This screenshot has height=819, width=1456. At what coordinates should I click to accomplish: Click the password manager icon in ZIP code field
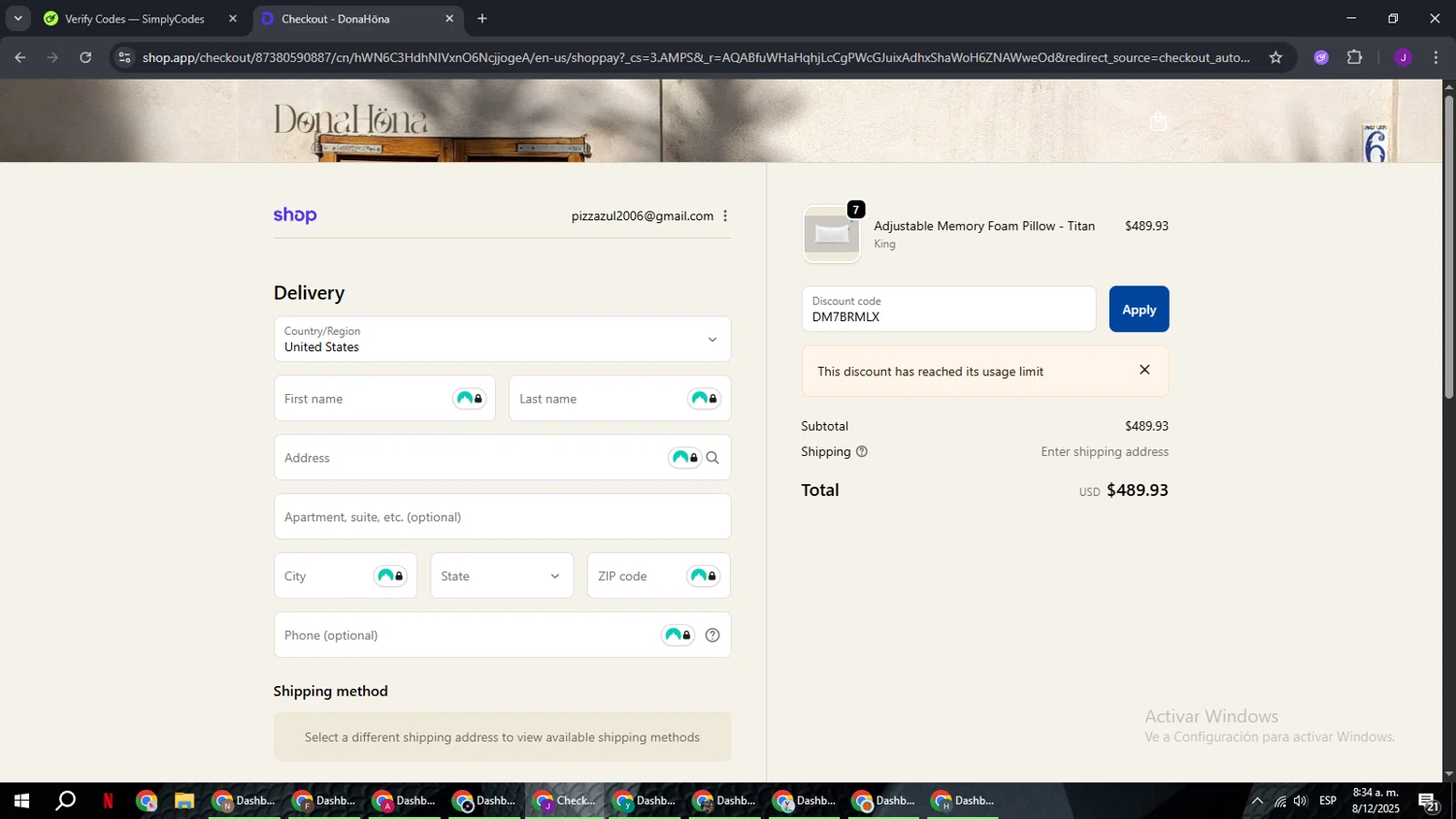[x=704, y=576]
